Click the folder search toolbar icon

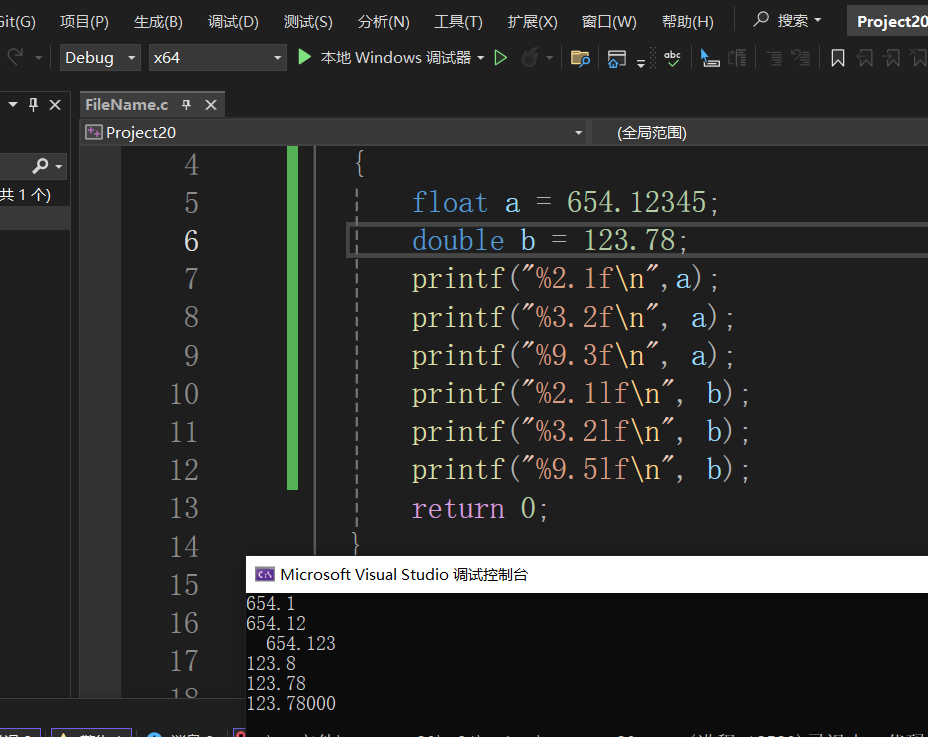click(x=580, y=58)
